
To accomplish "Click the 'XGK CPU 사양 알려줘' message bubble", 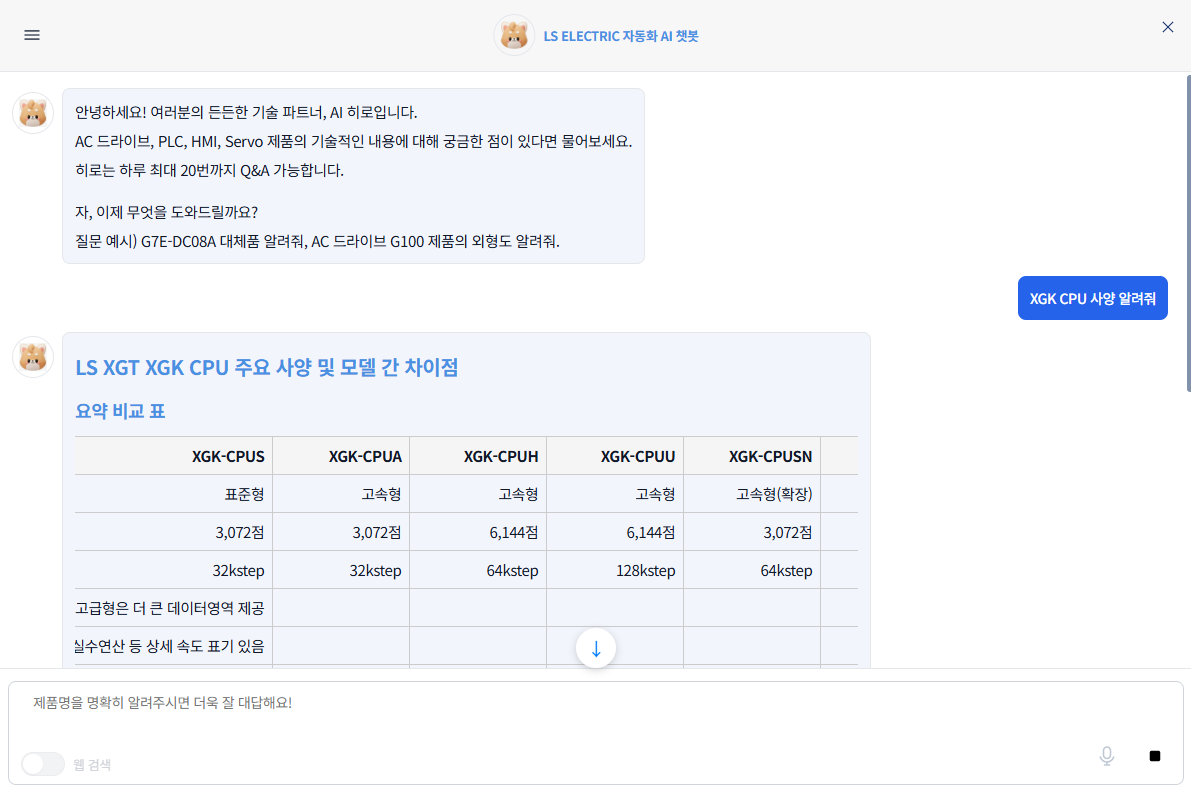I will click(1092, 297).
